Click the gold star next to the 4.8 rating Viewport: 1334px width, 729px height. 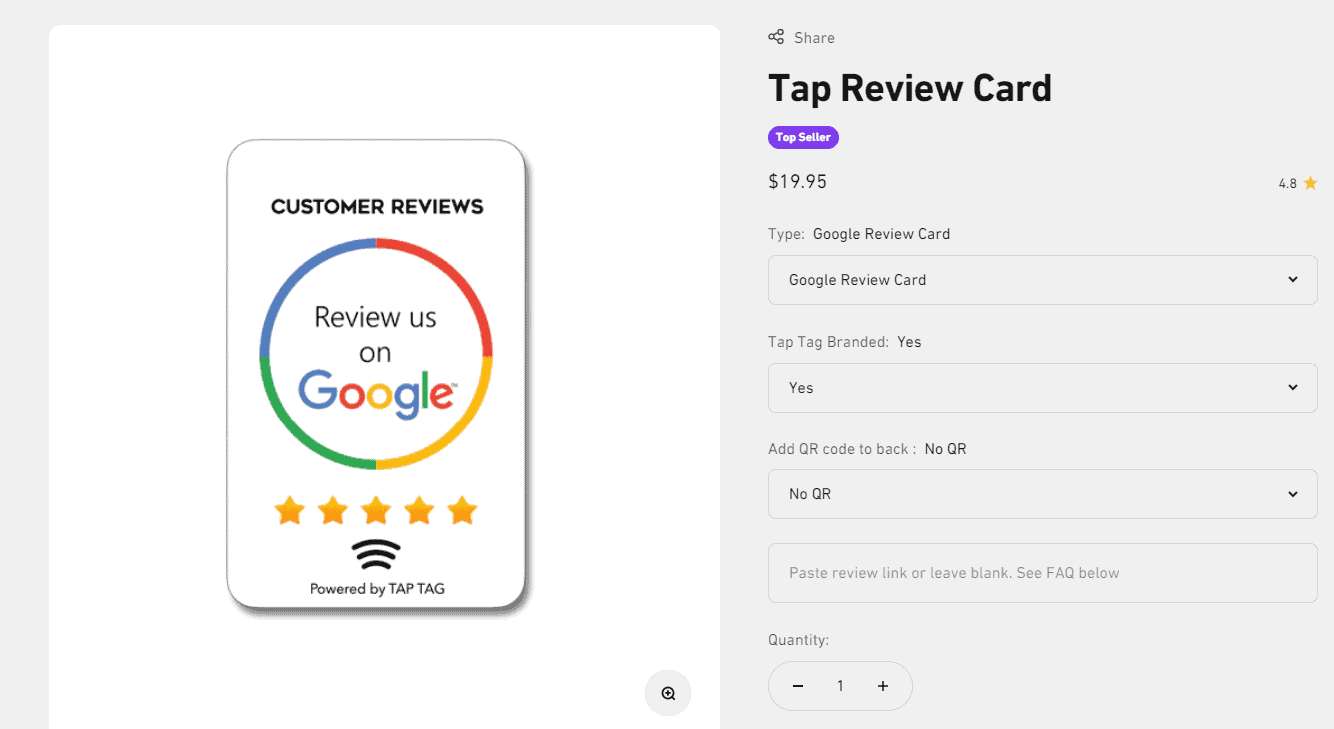click(x=1311, y=182)
